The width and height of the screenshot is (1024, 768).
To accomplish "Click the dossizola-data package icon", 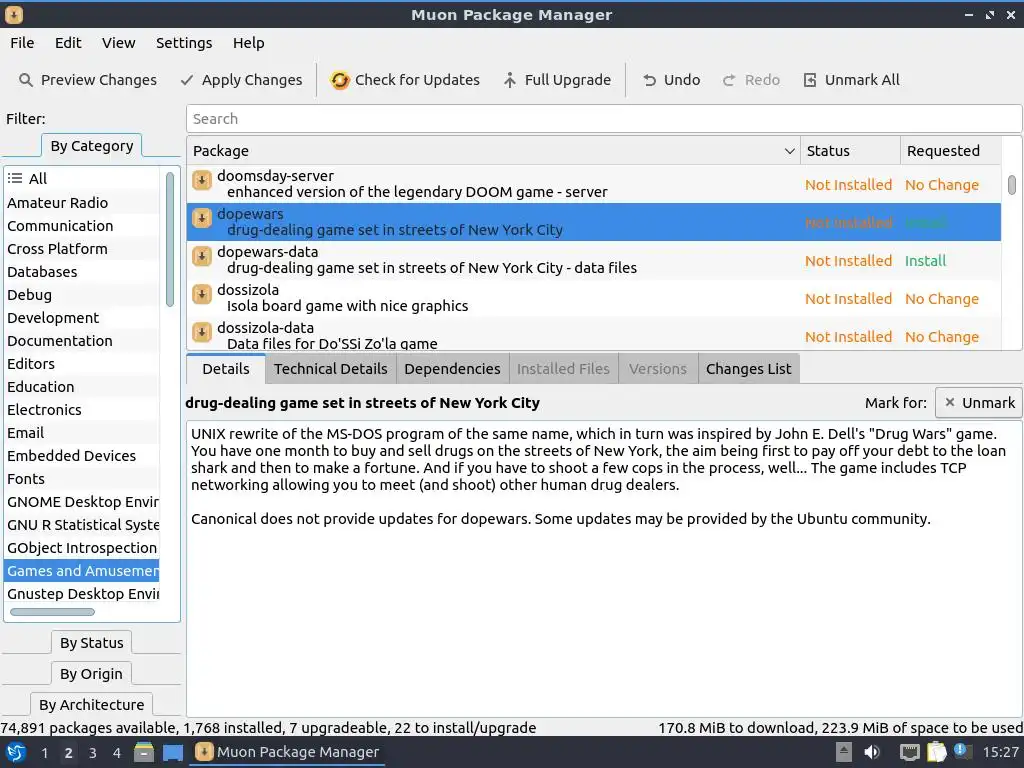I will [202, 332].
